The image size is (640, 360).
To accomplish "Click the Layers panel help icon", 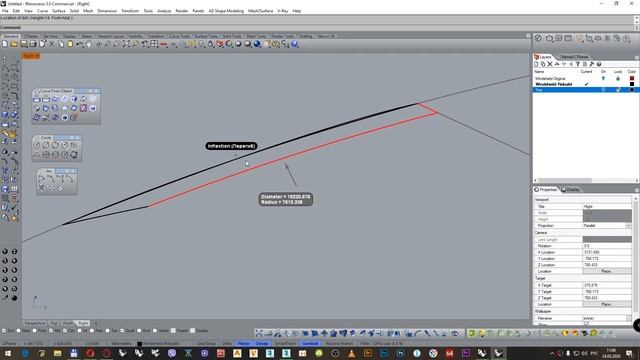I will click(599, 64).
